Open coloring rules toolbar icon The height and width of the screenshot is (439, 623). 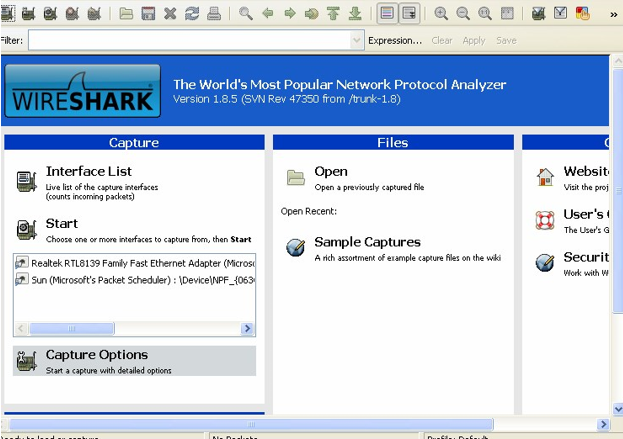pos(582,14)
